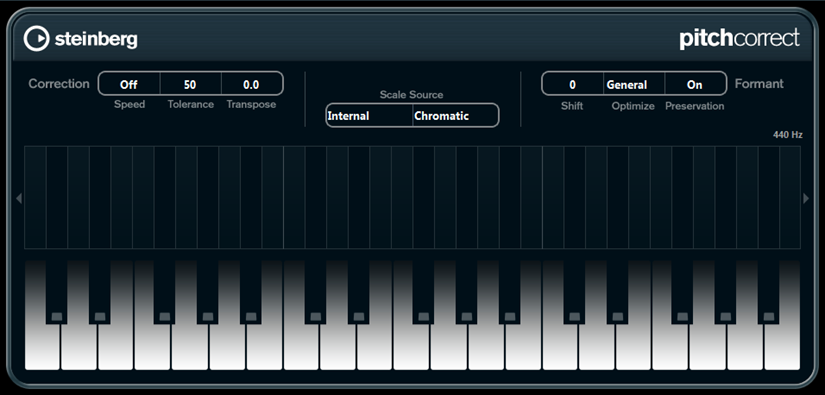This screenshot has width=825, height=395.
Task: Click the Steinberg logo icon
Action: point(36,39)
